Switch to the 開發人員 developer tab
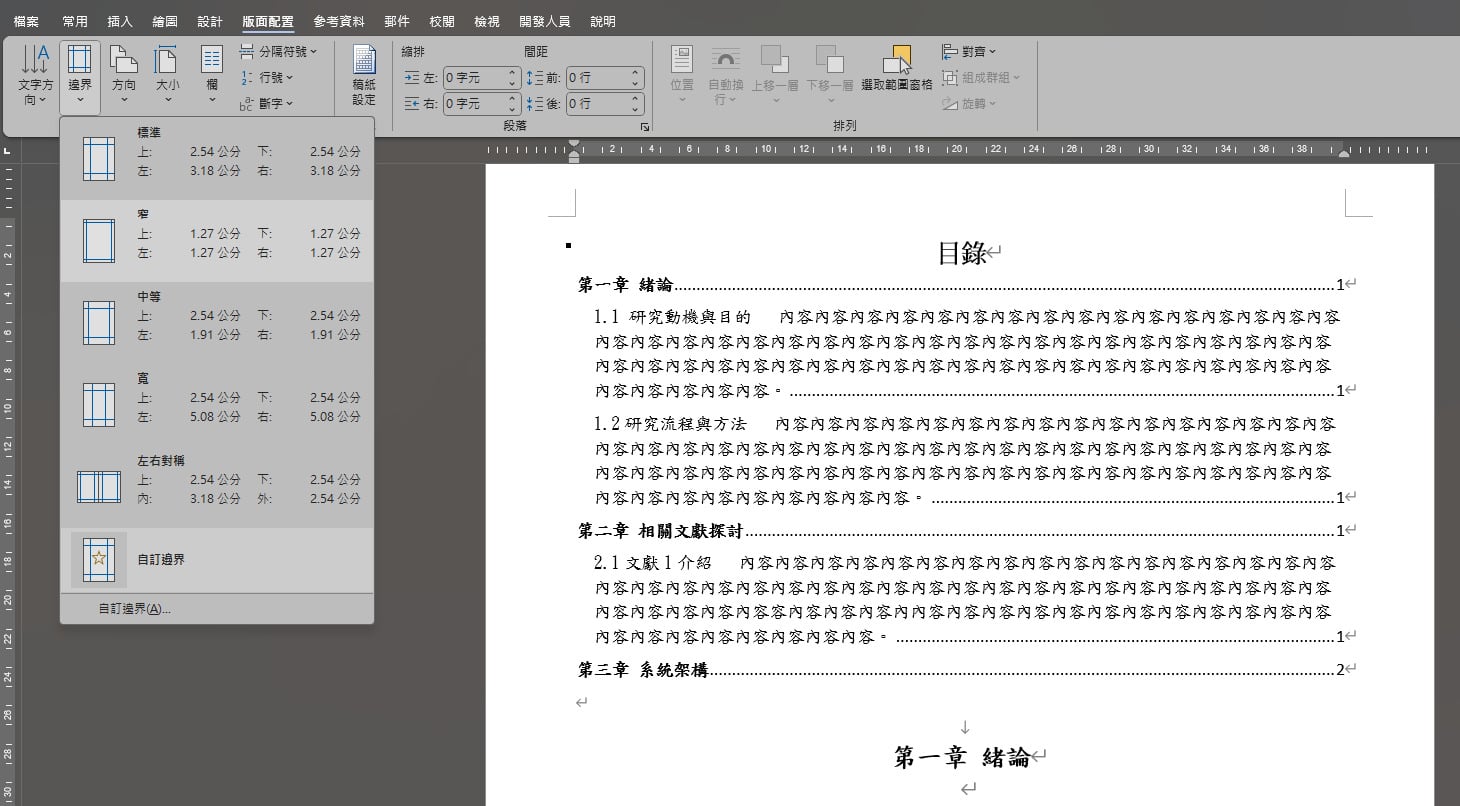The image size is (1460, 806). pos(545,21)
